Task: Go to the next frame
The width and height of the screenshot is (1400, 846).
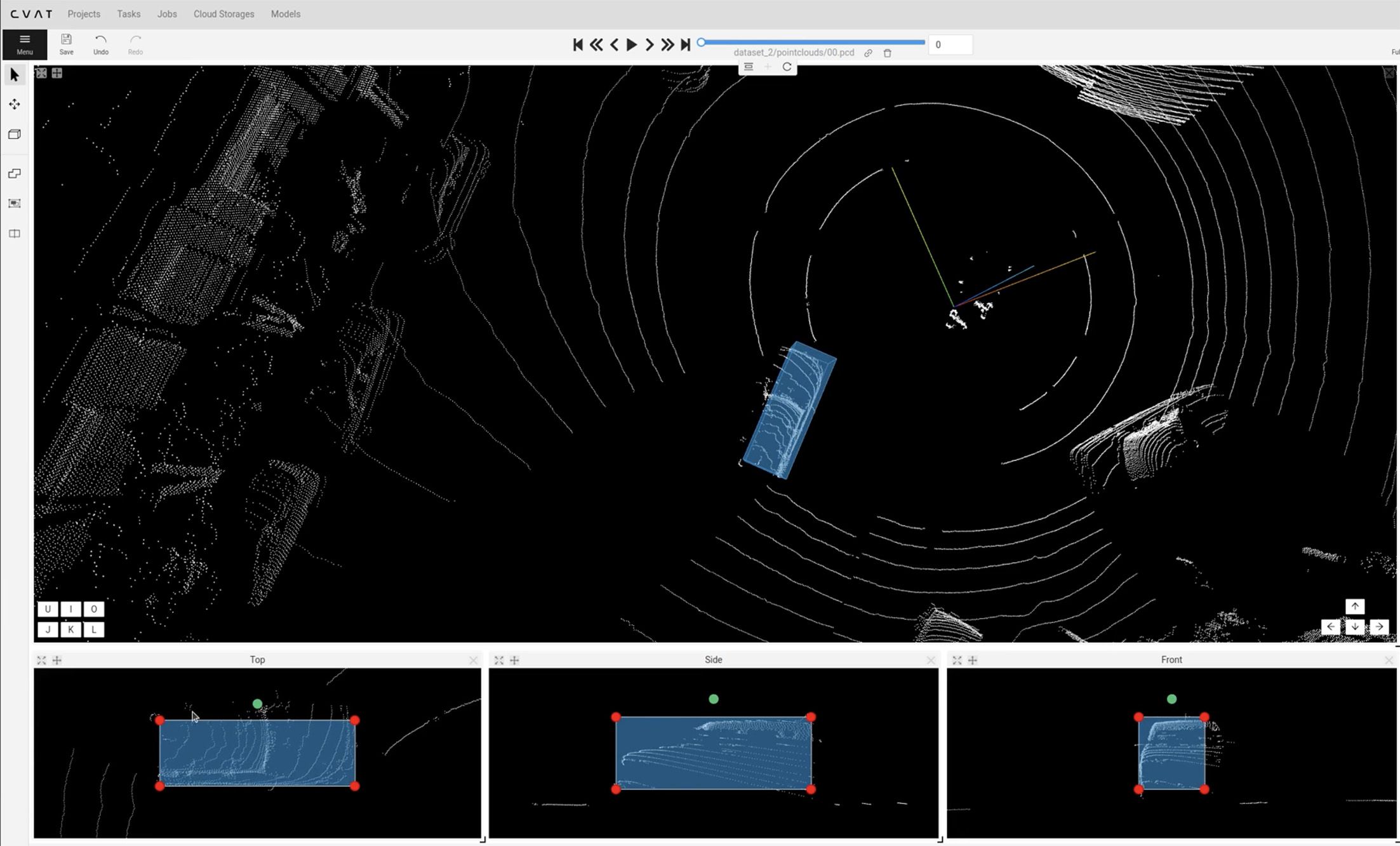Action: pos(649,44)
